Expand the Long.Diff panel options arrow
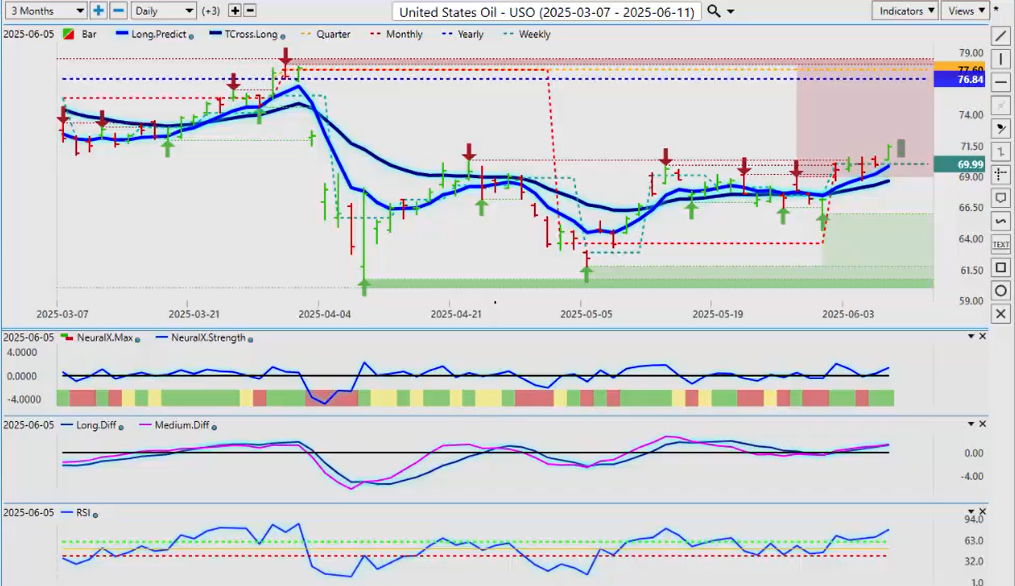This screenshot has width=1015, height=586. 971,423
